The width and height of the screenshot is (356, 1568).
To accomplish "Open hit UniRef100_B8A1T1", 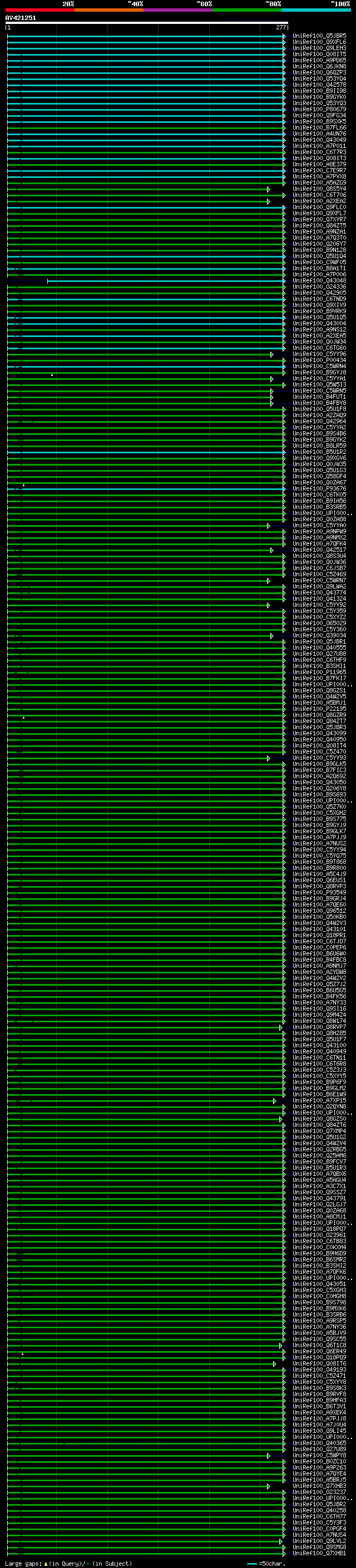I will pyautogui.click(x=319, y=269).
